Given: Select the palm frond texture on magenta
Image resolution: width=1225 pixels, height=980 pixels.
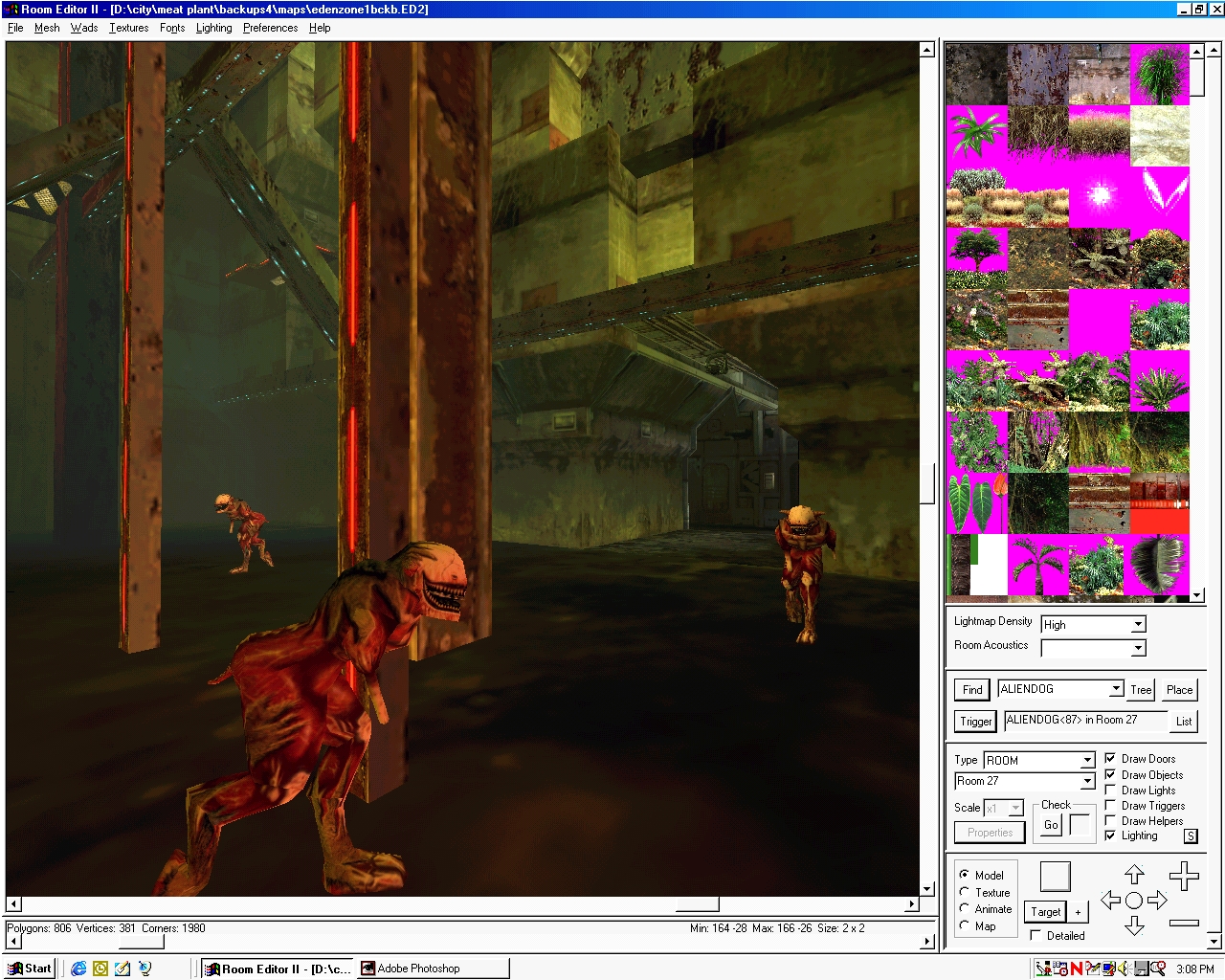Looking at the screenshot, I should click(x=977, y=135).
